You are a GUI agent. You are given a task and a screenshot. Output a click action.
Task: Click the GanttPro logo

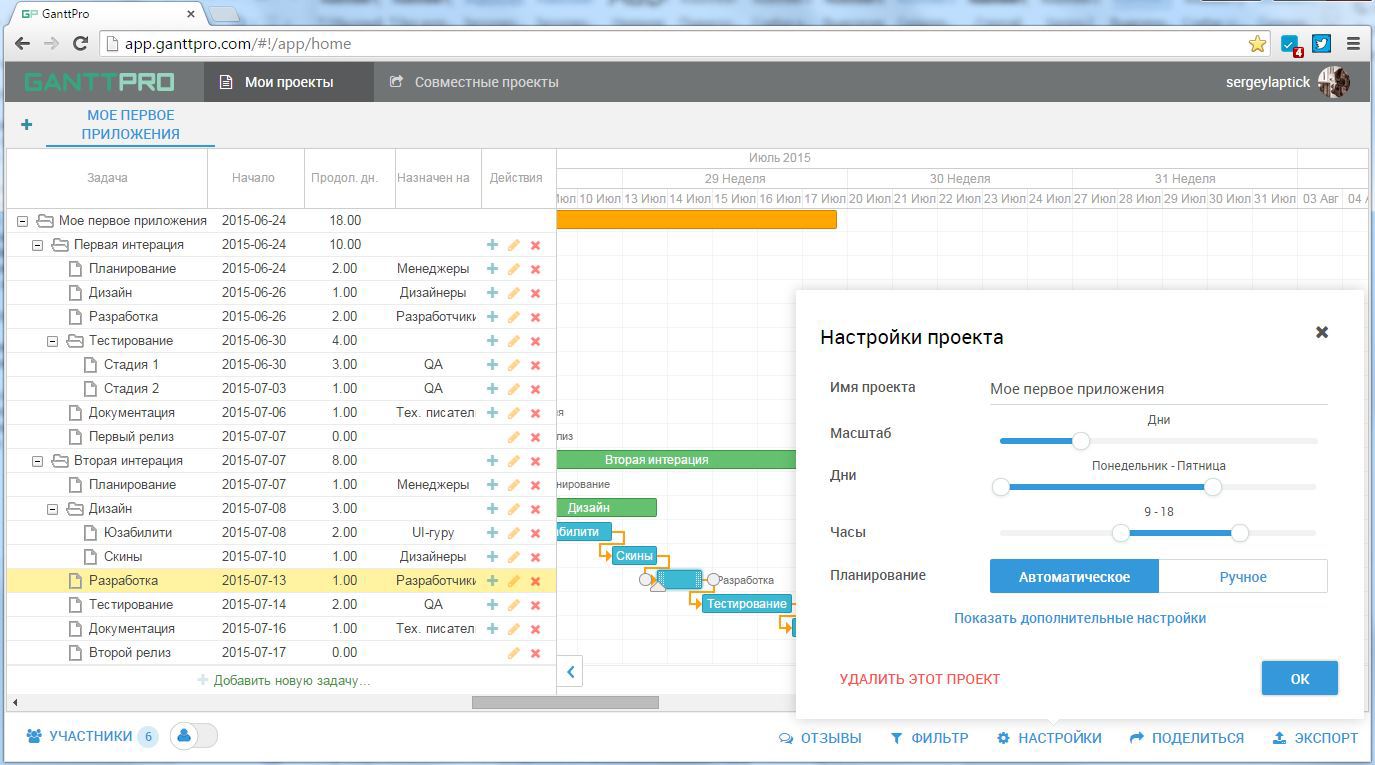(99, 82)
